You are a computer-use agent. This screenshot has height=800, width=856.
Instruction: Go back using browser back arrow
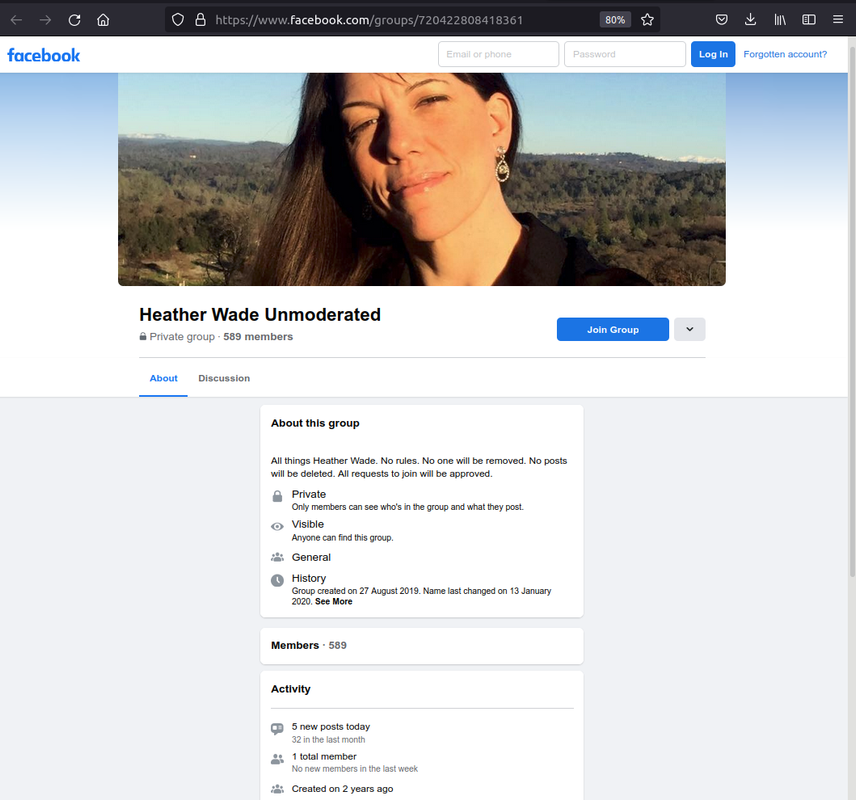[x=16, y=20]
